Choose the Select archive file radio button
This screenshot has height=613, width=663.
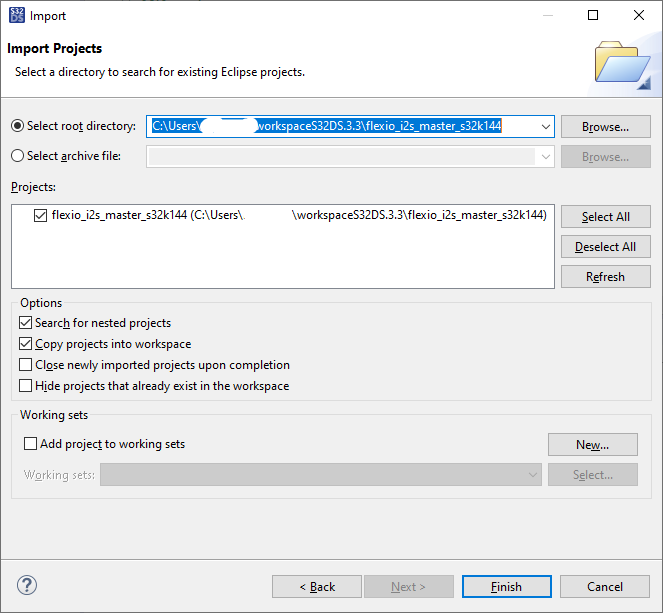click(x=17, y=156)
